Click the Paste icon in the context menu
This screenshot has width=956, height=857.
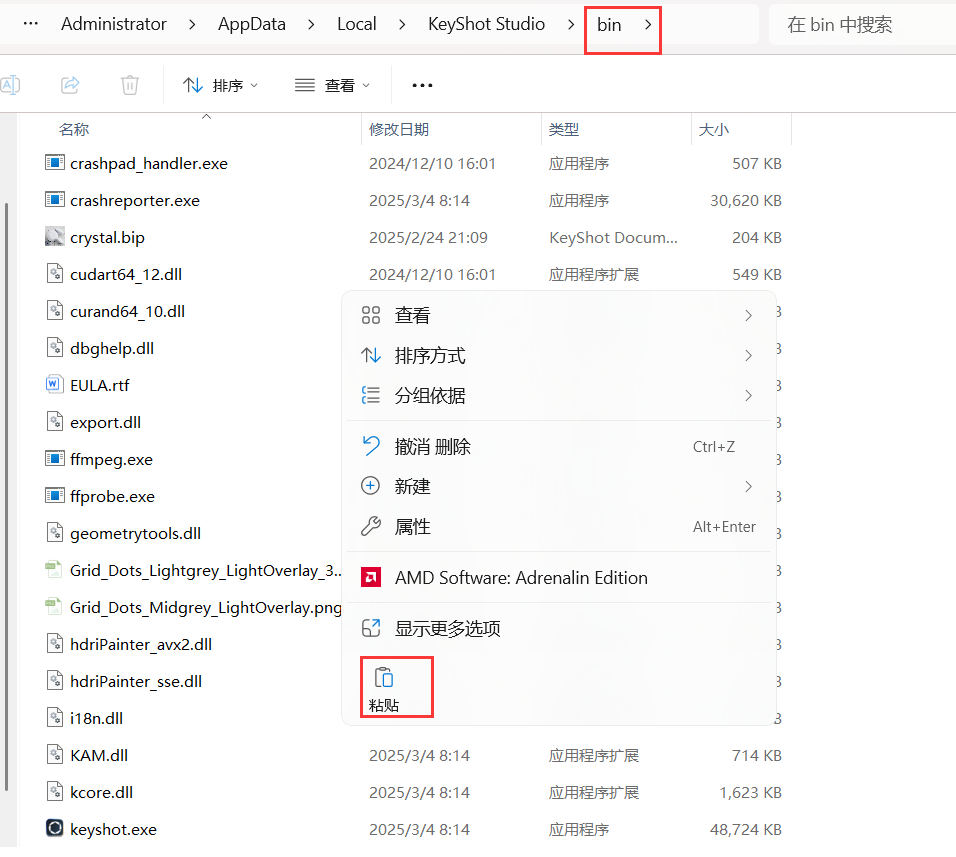click(x=385, y=677)
